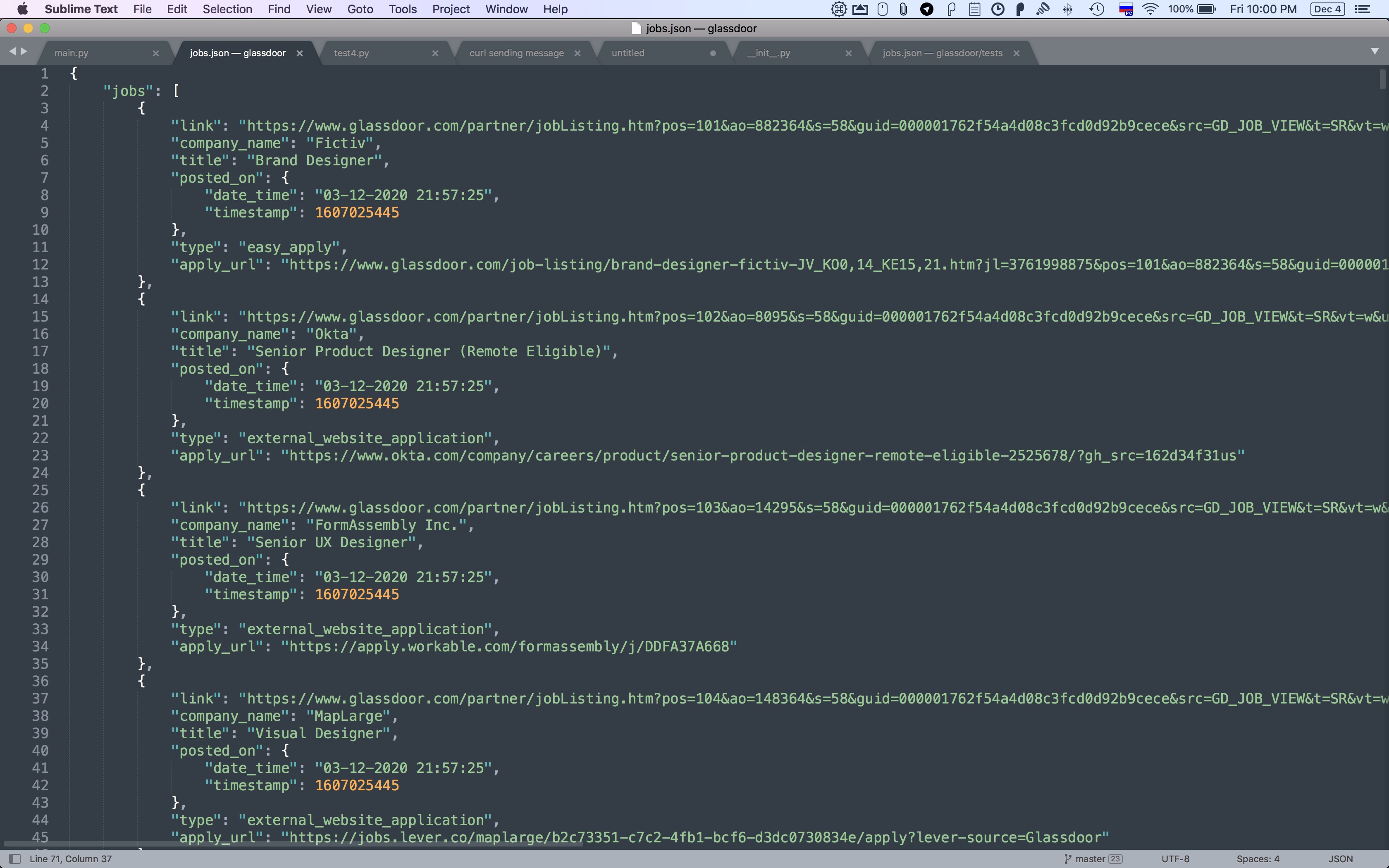Click the previous tab left arrow

click(13, 51)
